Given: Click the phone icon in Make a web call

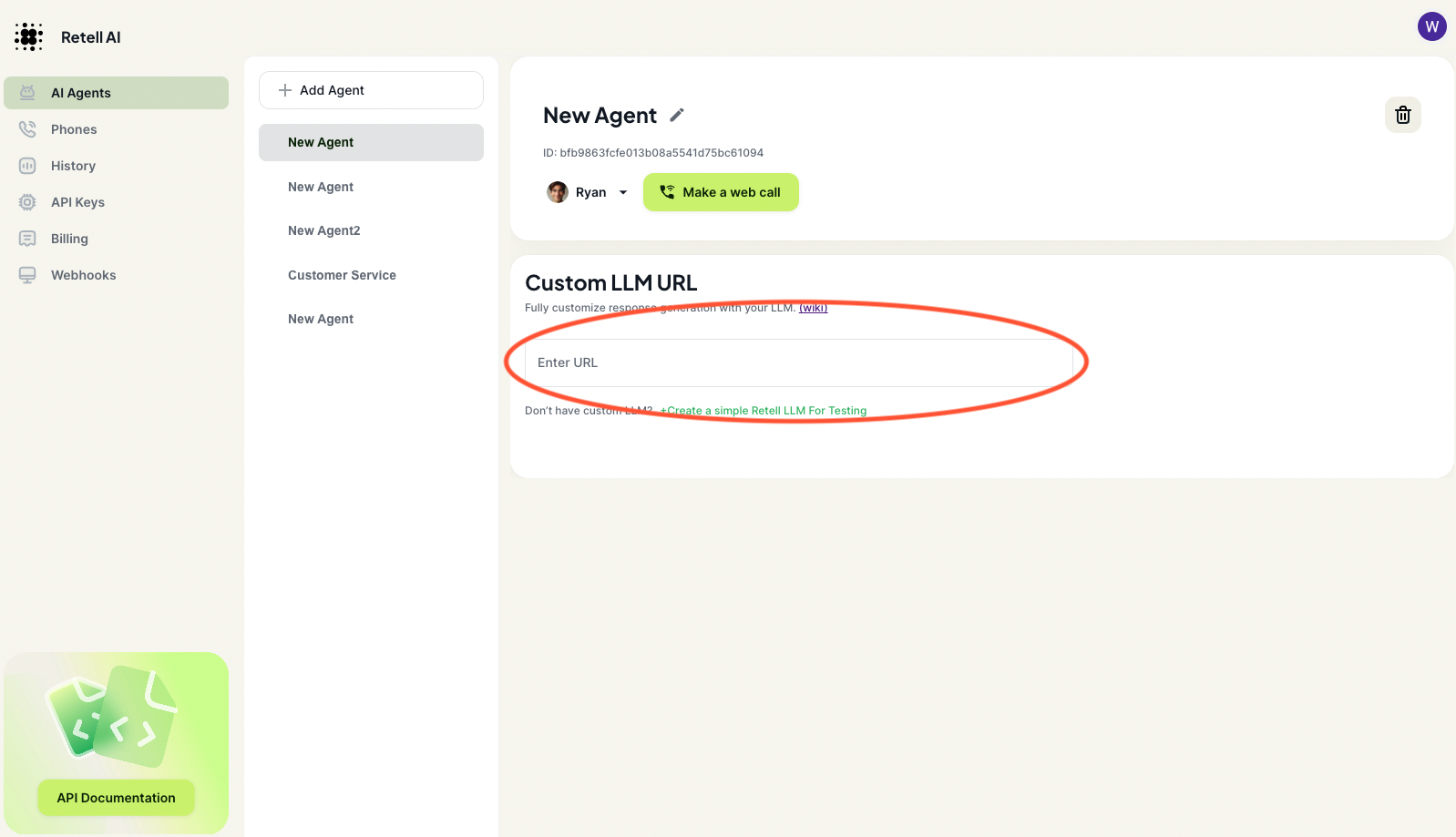Looking at the screenshot, I should click(667, 192).
